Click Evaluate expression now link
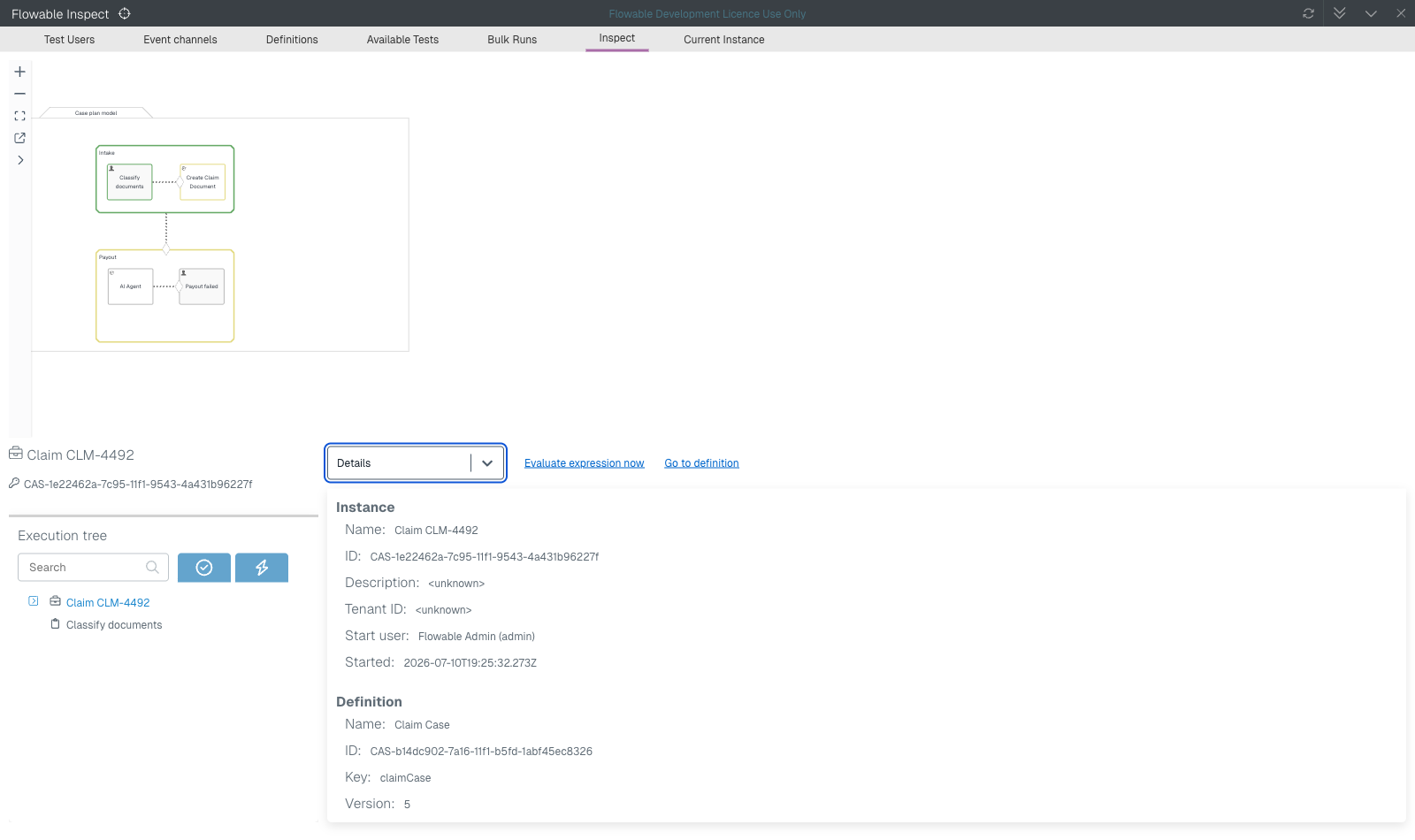Image resolution: width=1415 pixels, height=840 pixels. tap(584, 463)
